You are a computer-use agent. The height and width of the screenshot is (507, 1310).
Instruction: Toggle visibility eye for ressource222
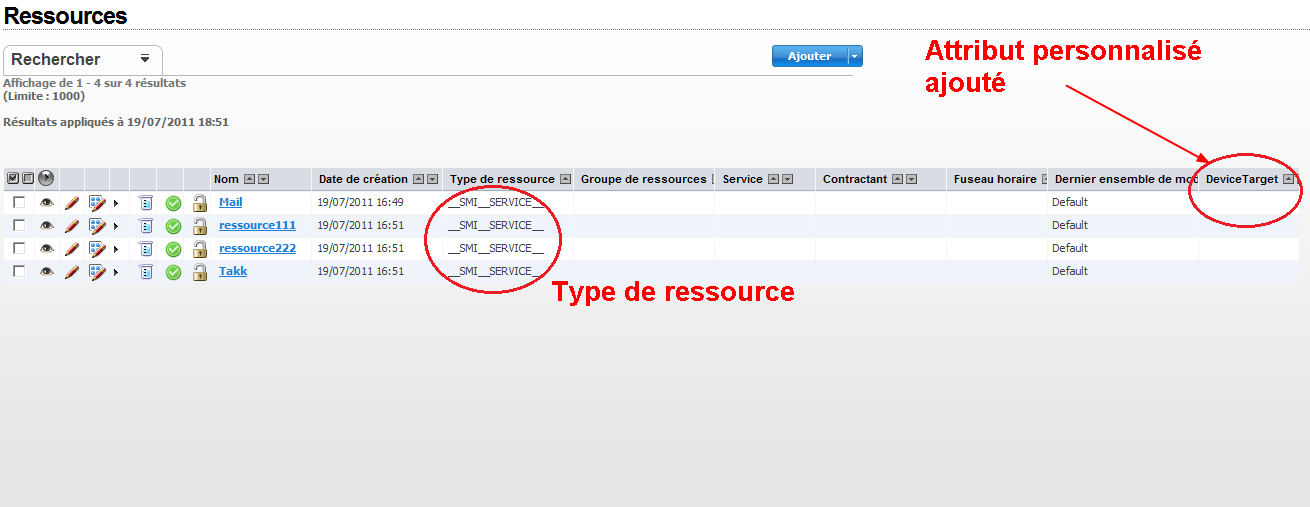[47, 248]
